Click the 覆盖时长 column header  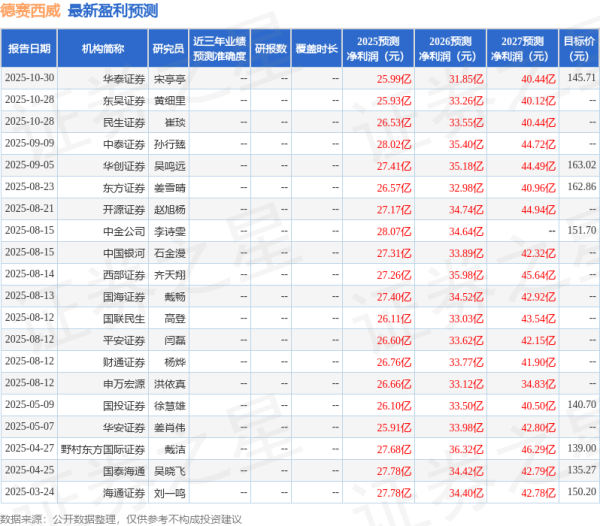click(316, 49)
